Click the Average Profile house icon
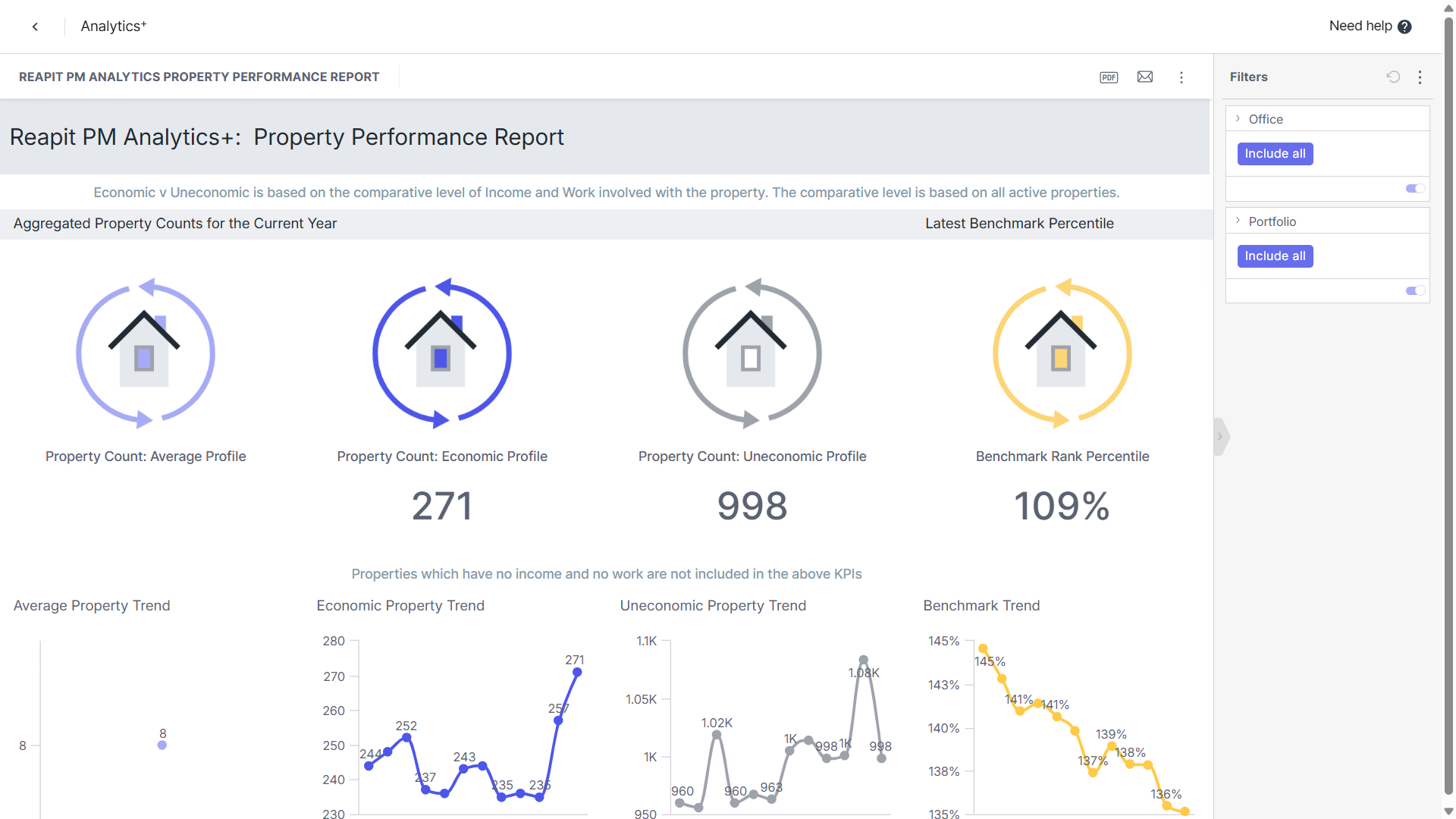 [145, 354]
